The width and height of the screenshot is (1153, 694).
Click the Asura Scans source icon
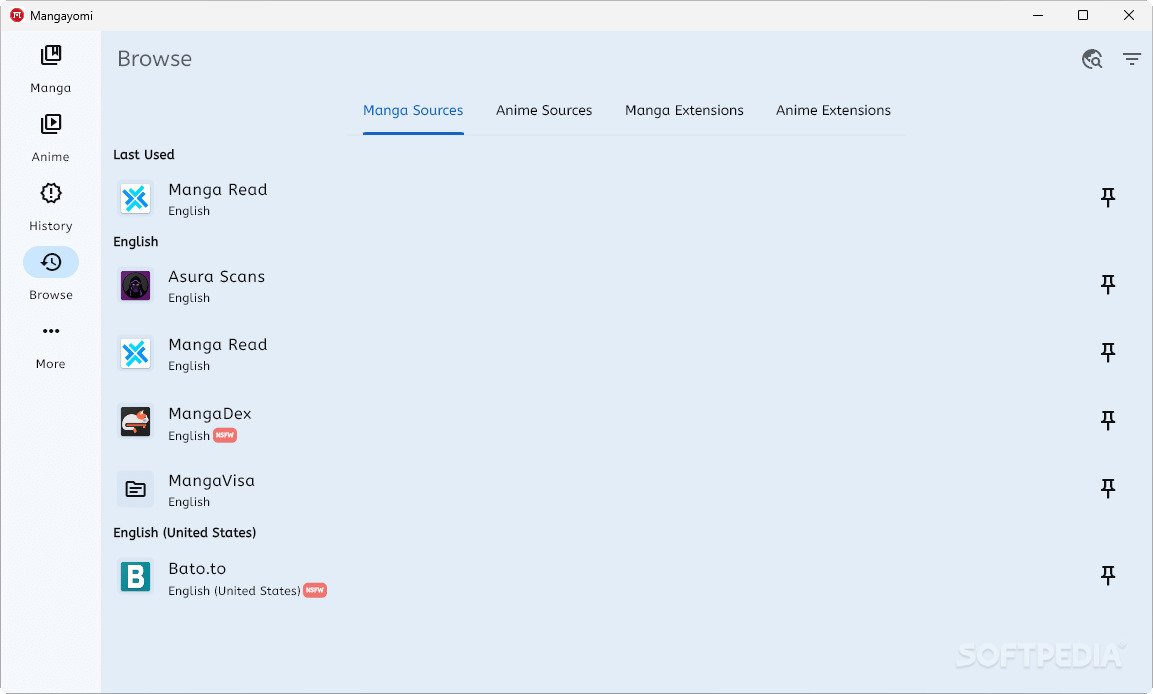click(x=135, y=285)
